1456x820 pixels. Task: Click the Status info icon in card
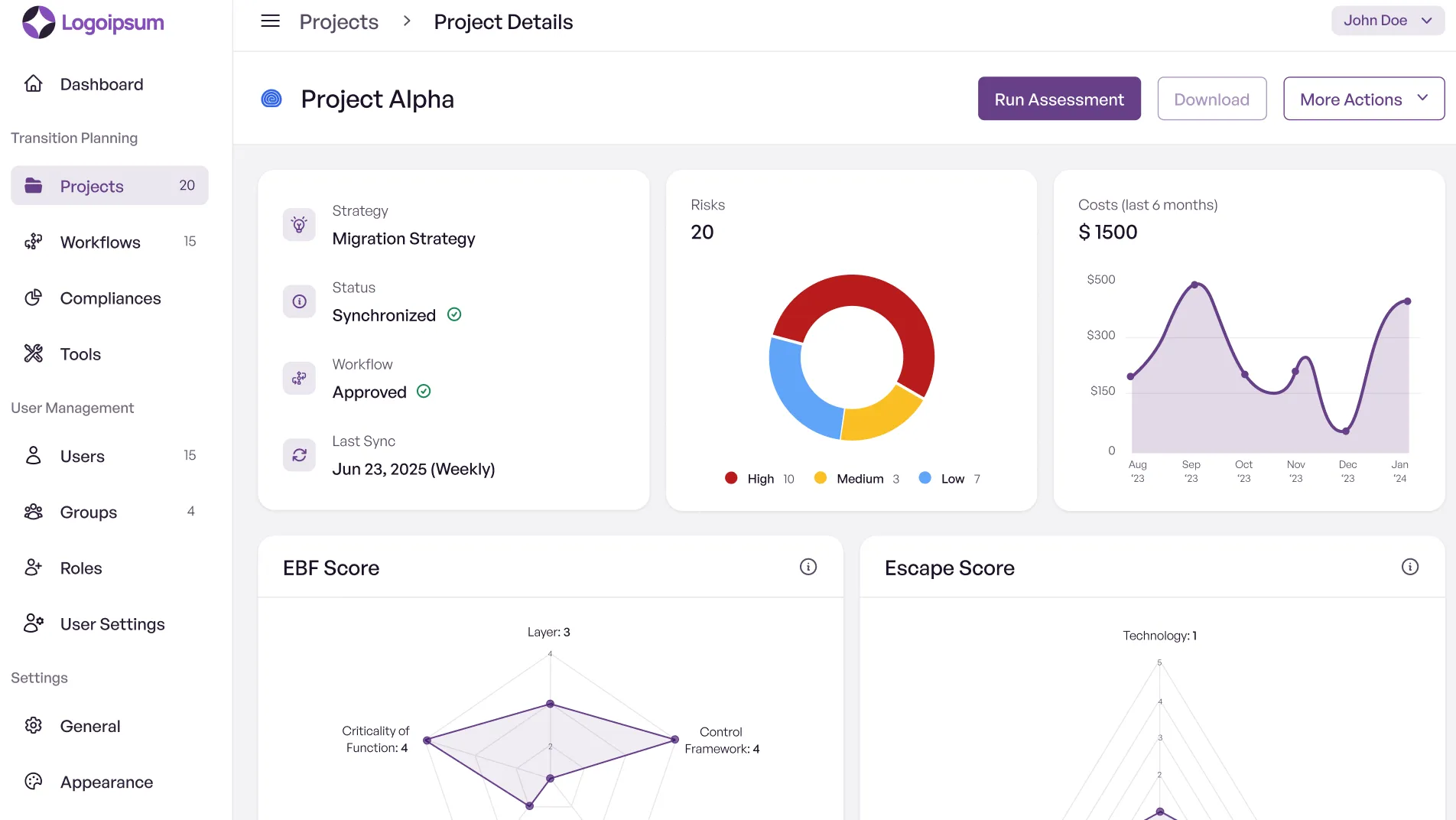click(299, 301)
